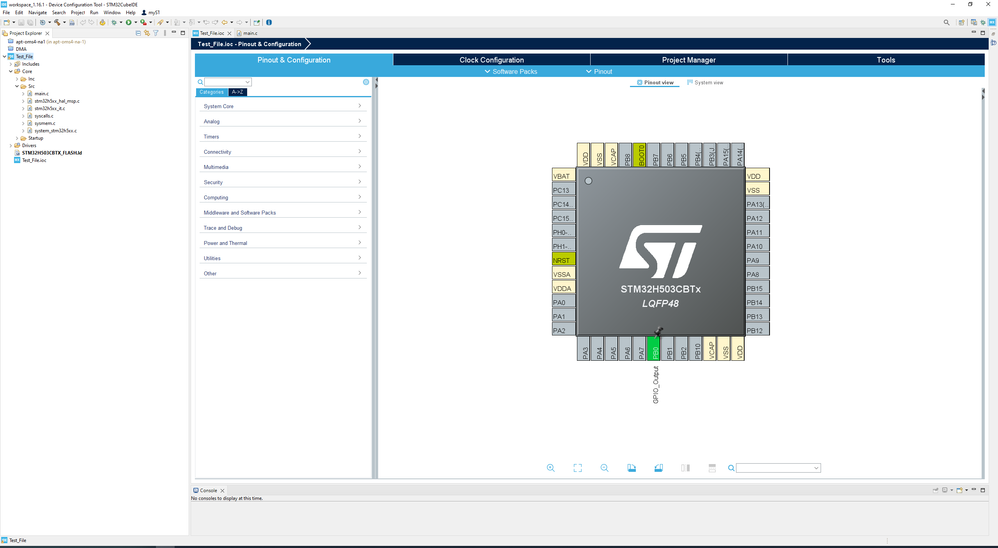Open the Project menu

click(x=78, y=12)
